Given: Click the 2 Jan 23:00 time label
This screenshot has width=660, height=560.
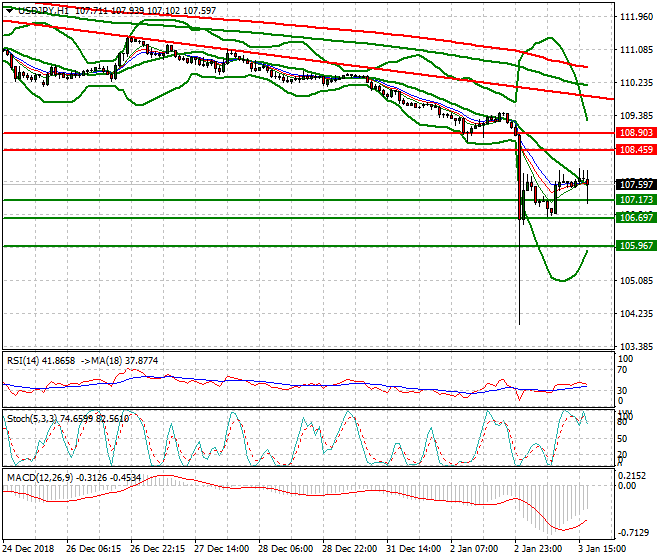Looking at the screenshot, I should [538, 549].
